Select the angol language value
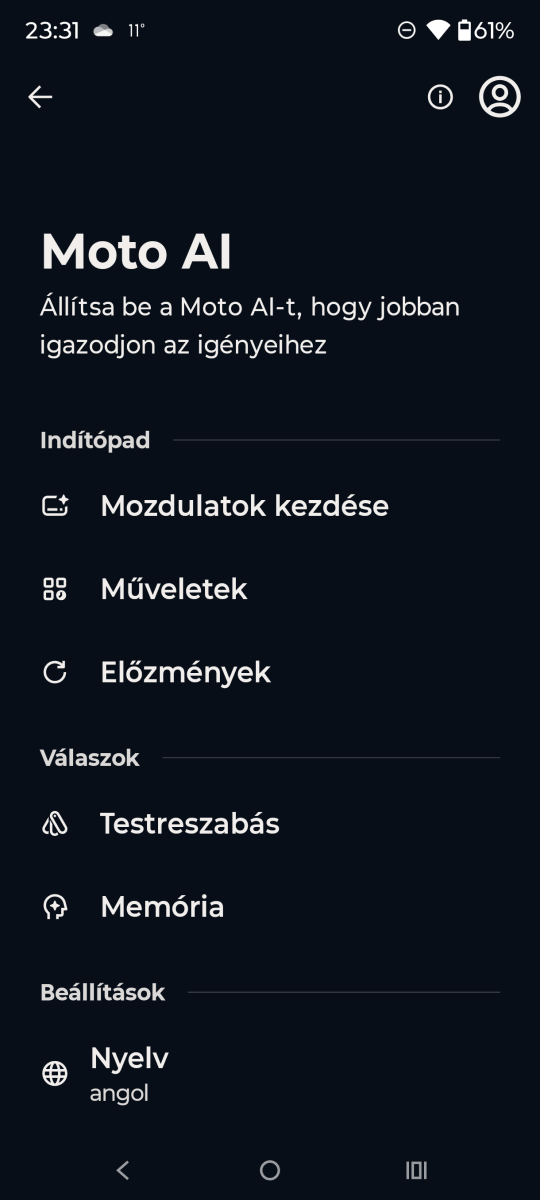 119,1094
